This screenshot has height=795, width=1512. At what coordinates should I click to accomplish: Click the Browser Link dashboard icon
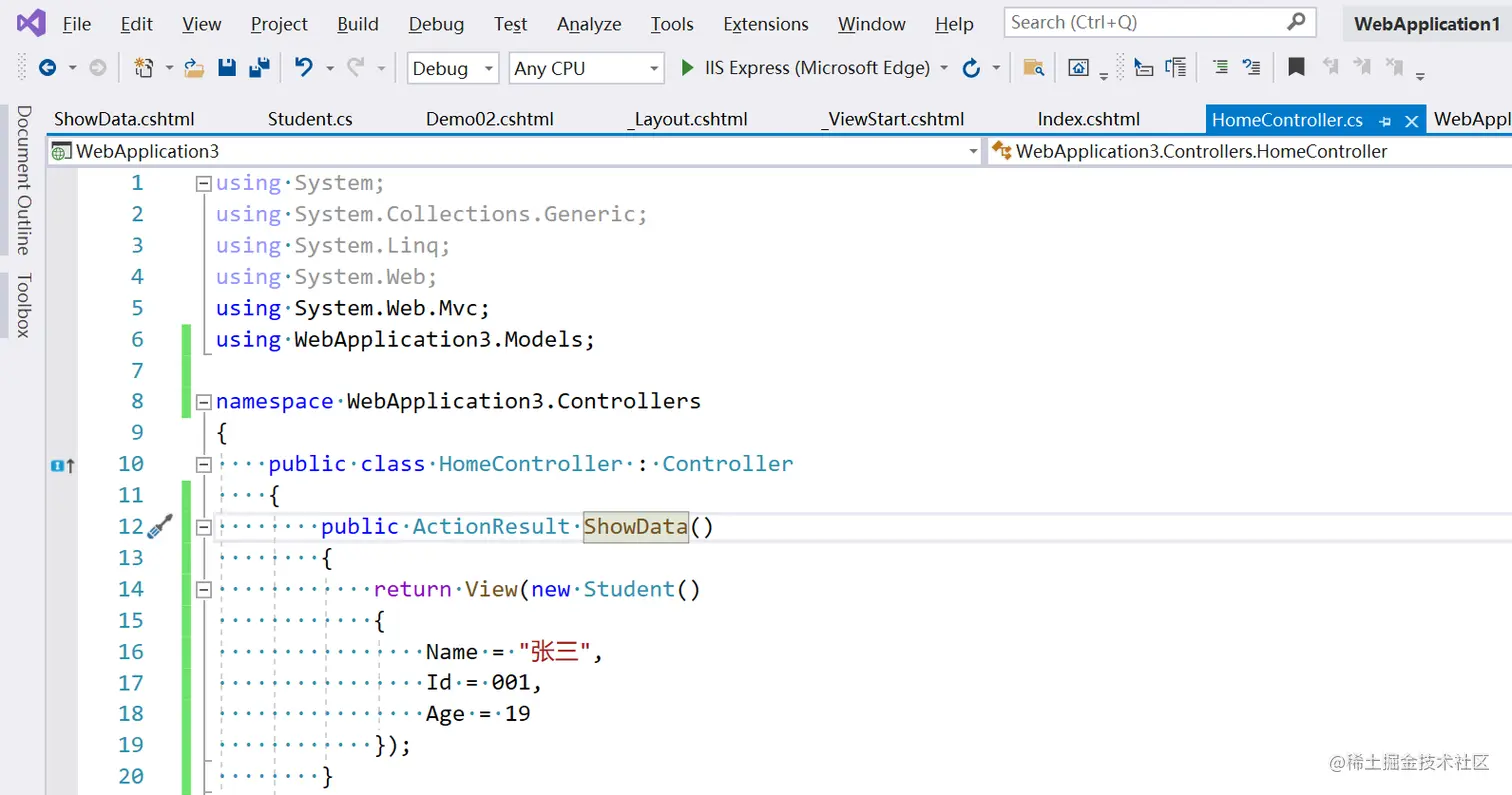(1078, 68)
